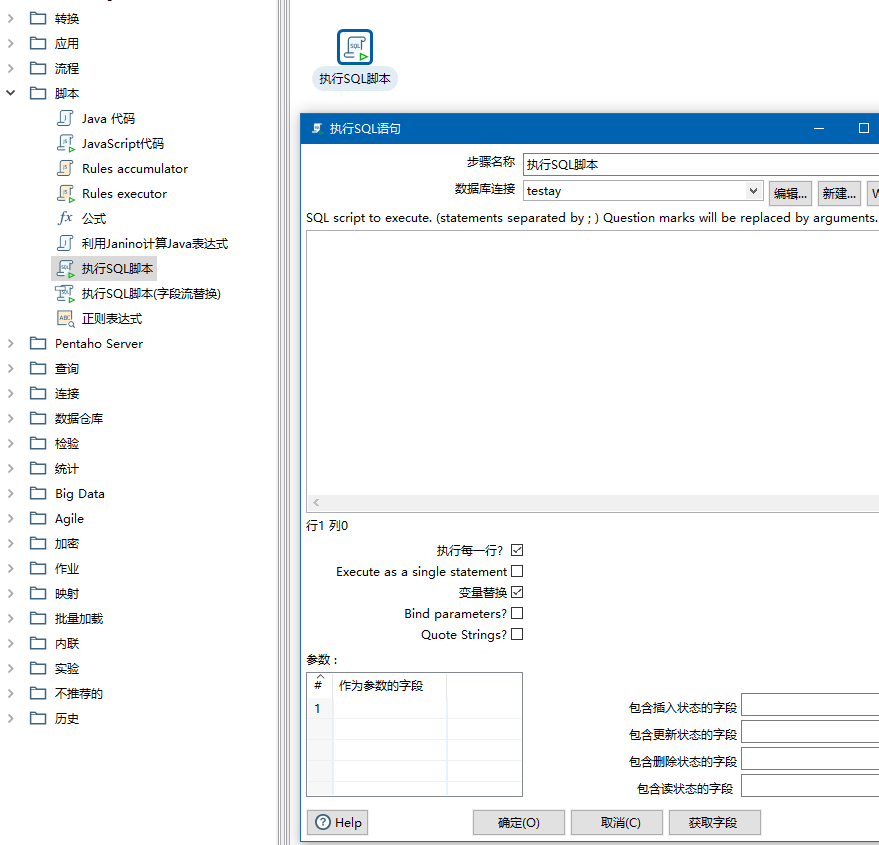
Task: Toggle the 变量替换 checkbox
Action: coord(517,592)
